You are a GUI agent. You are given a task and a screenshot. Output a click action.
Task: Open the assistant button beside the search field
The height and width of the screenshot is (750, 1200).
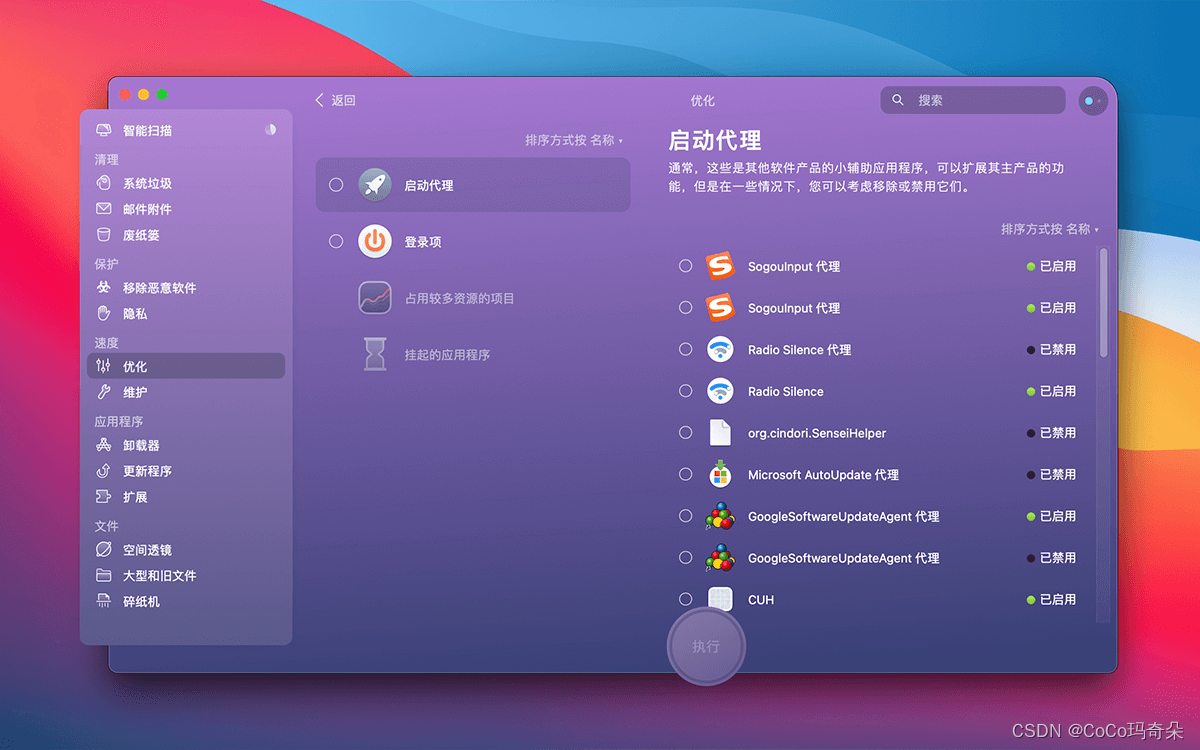click(1093, 100)
